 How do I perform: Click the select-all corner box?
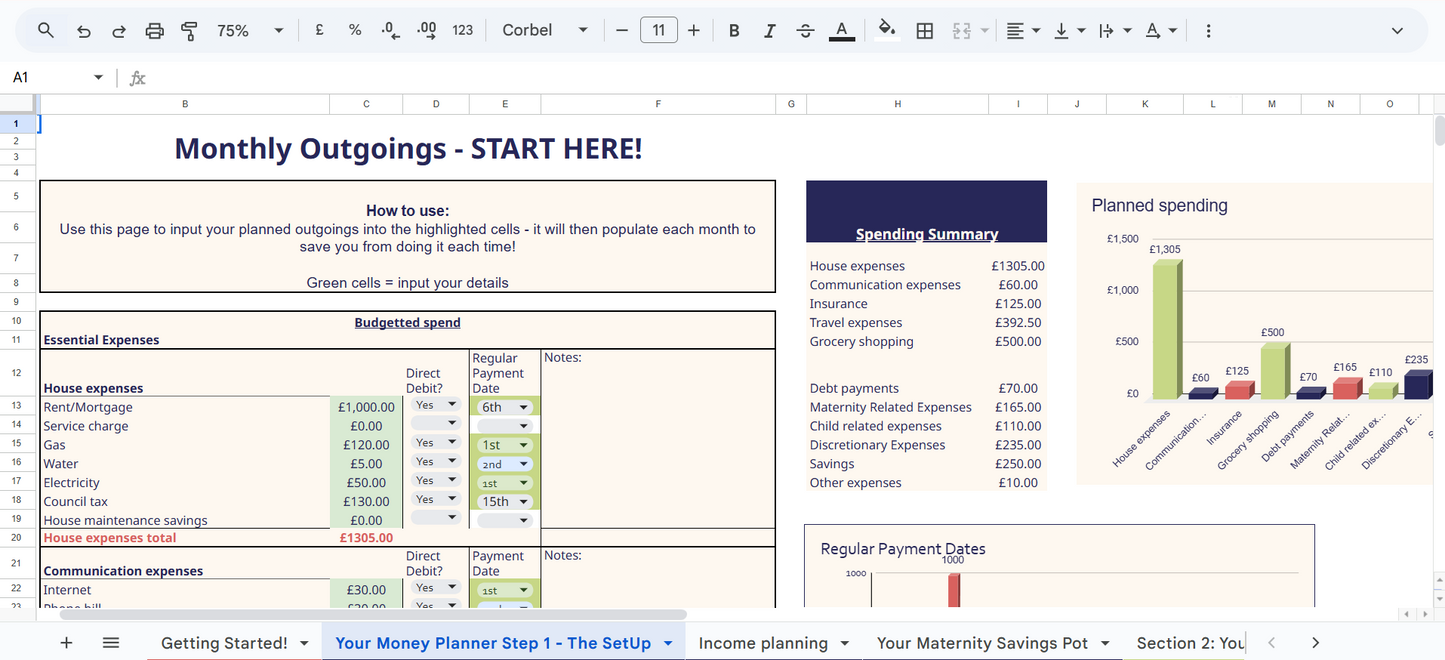point(17,104)
